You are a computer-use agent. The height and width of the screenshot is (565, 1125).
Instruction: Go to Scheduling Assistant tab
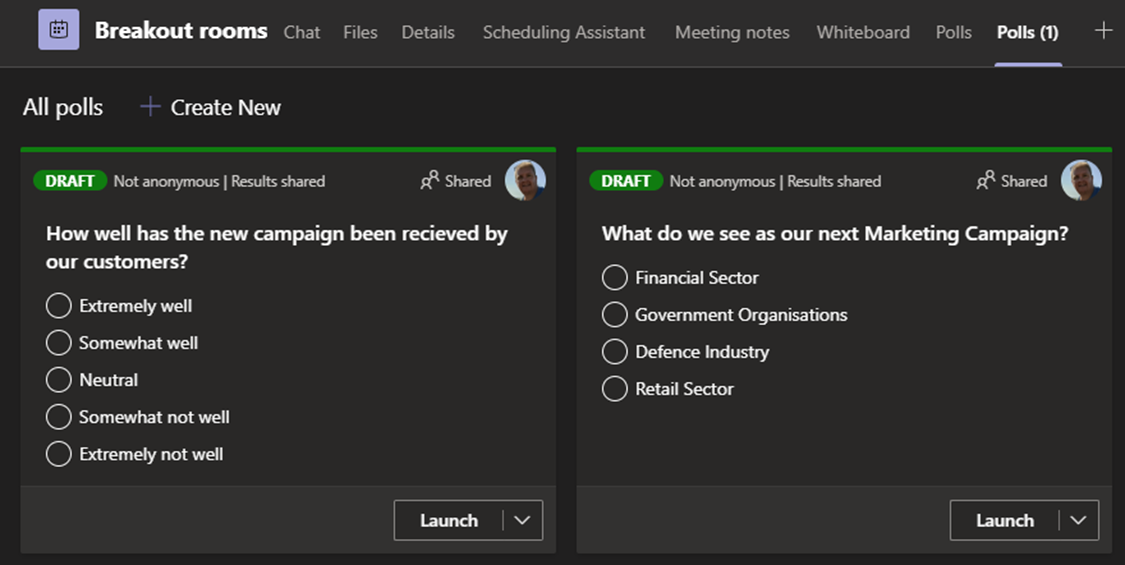[564, 32]
